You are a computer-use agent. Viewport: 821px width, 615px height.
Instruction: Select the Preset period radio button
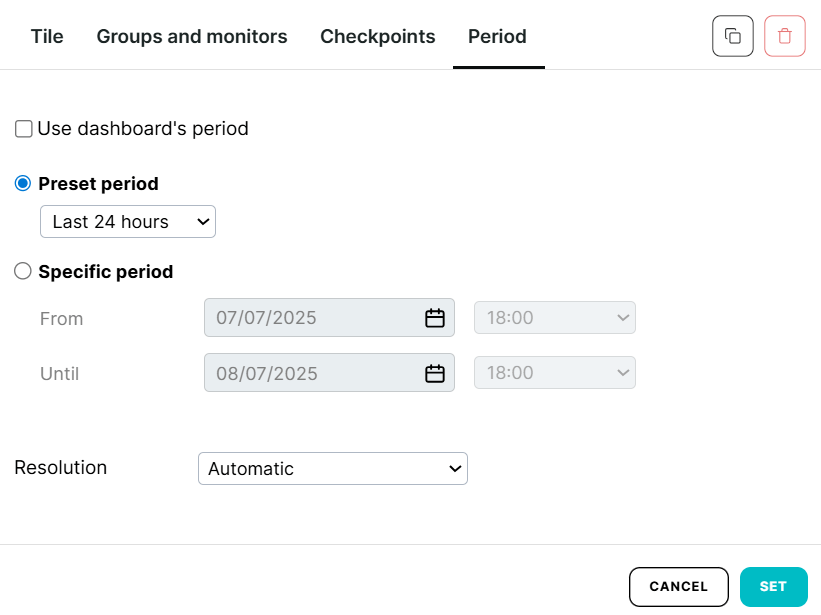(x=23, y=184)
